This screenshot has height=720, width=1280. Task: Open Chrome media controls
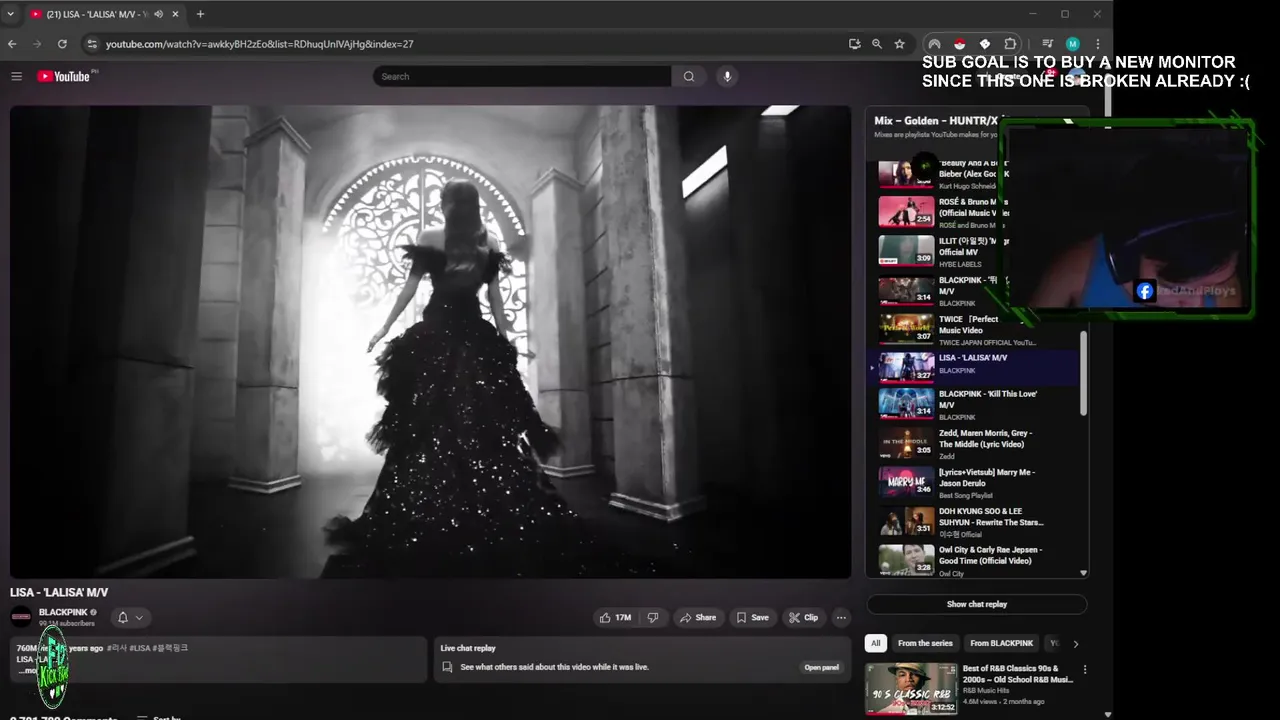[x=1047, y=44]
